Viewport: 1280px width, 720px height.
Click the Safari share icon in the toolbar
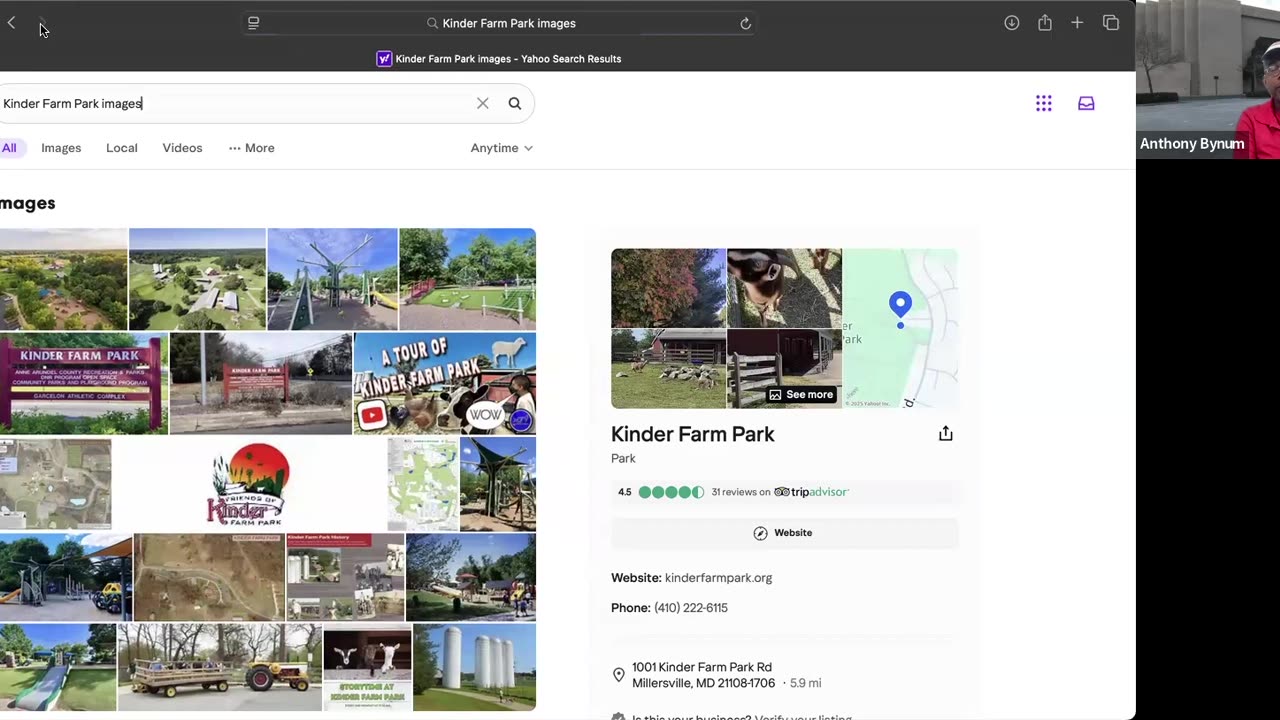click(1044, 23)
